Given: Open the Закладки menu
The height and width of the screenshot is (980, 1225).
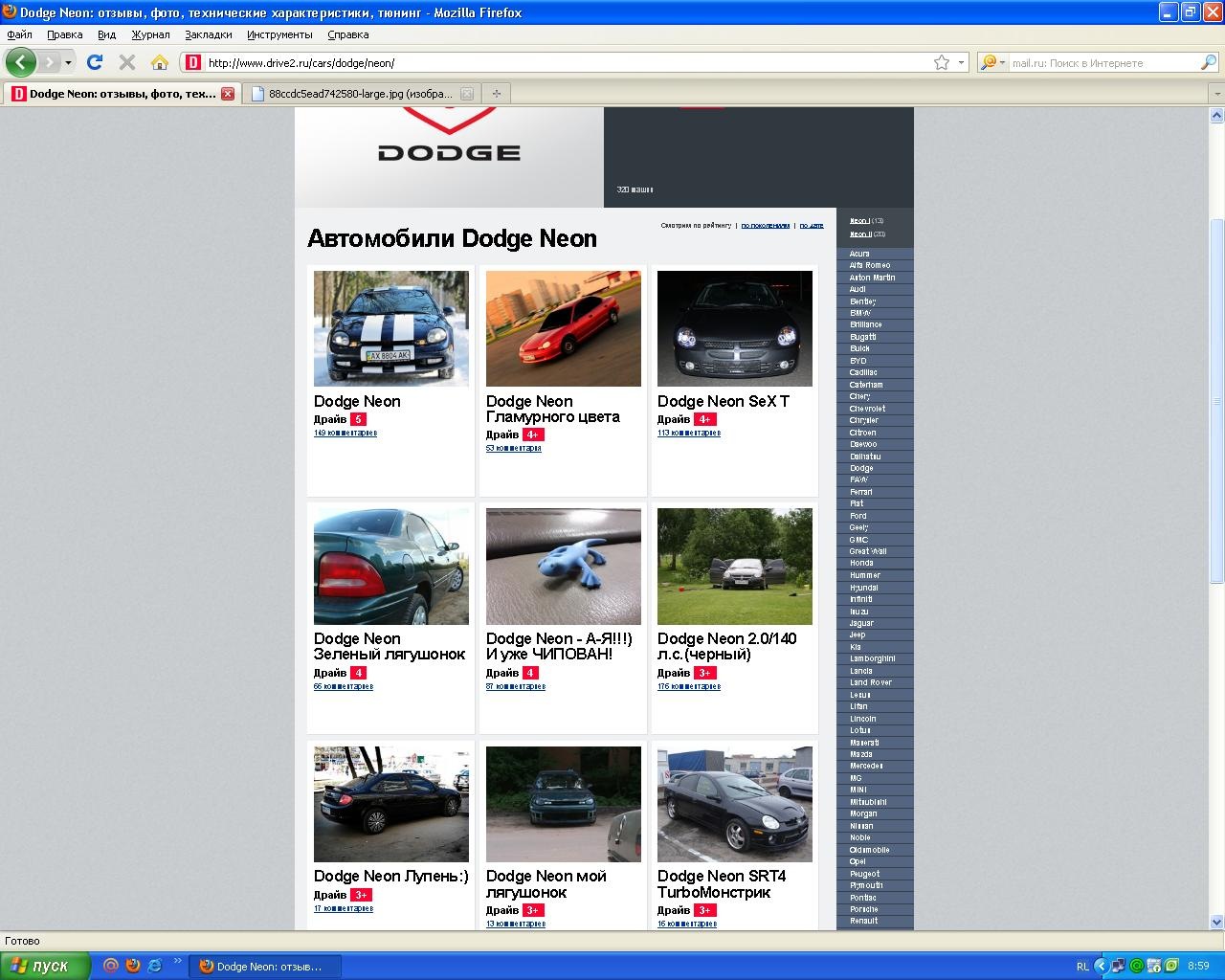Looking at the screenshot, I should tap(209, 34).
